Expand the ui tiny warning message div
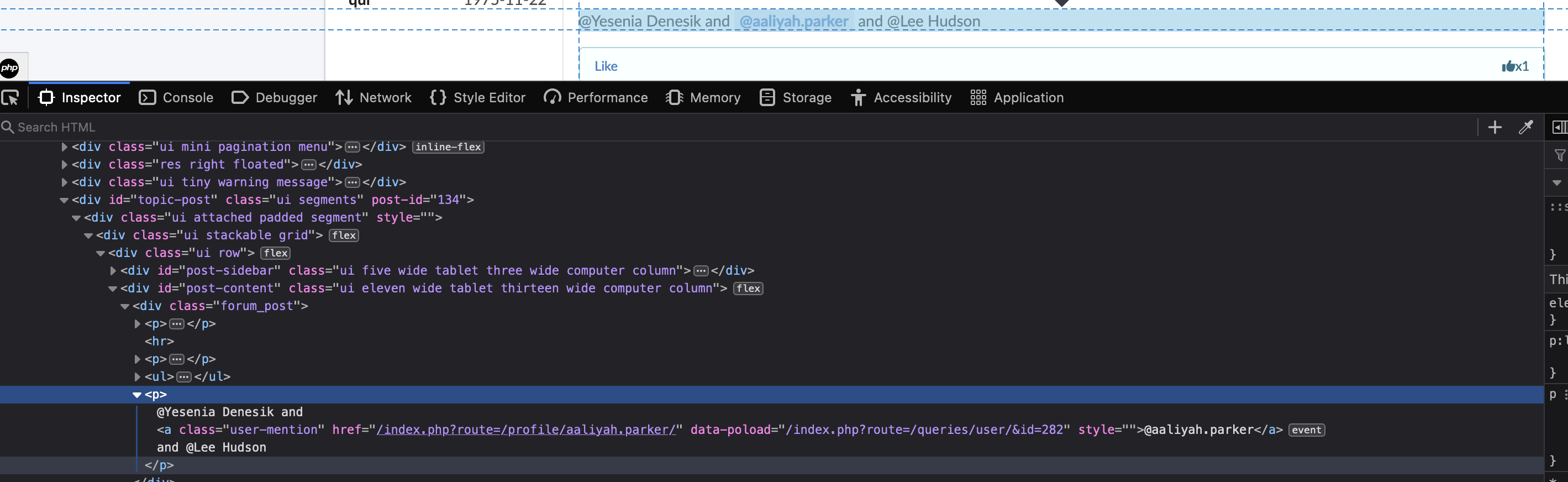1568x482 pixels. (x=64, y=182)
